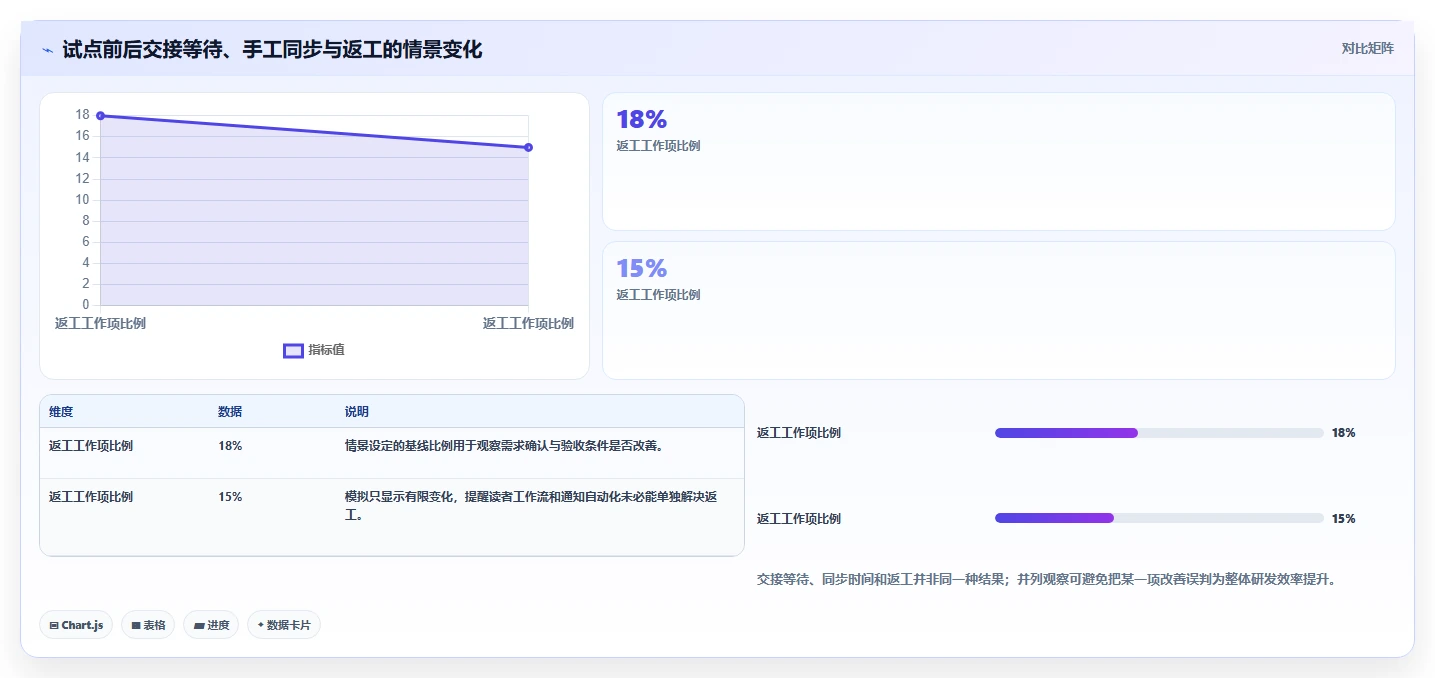This screenshot has height=678, width=1435.
Task: Click the 说明 column header
Action: coord(357,412)
